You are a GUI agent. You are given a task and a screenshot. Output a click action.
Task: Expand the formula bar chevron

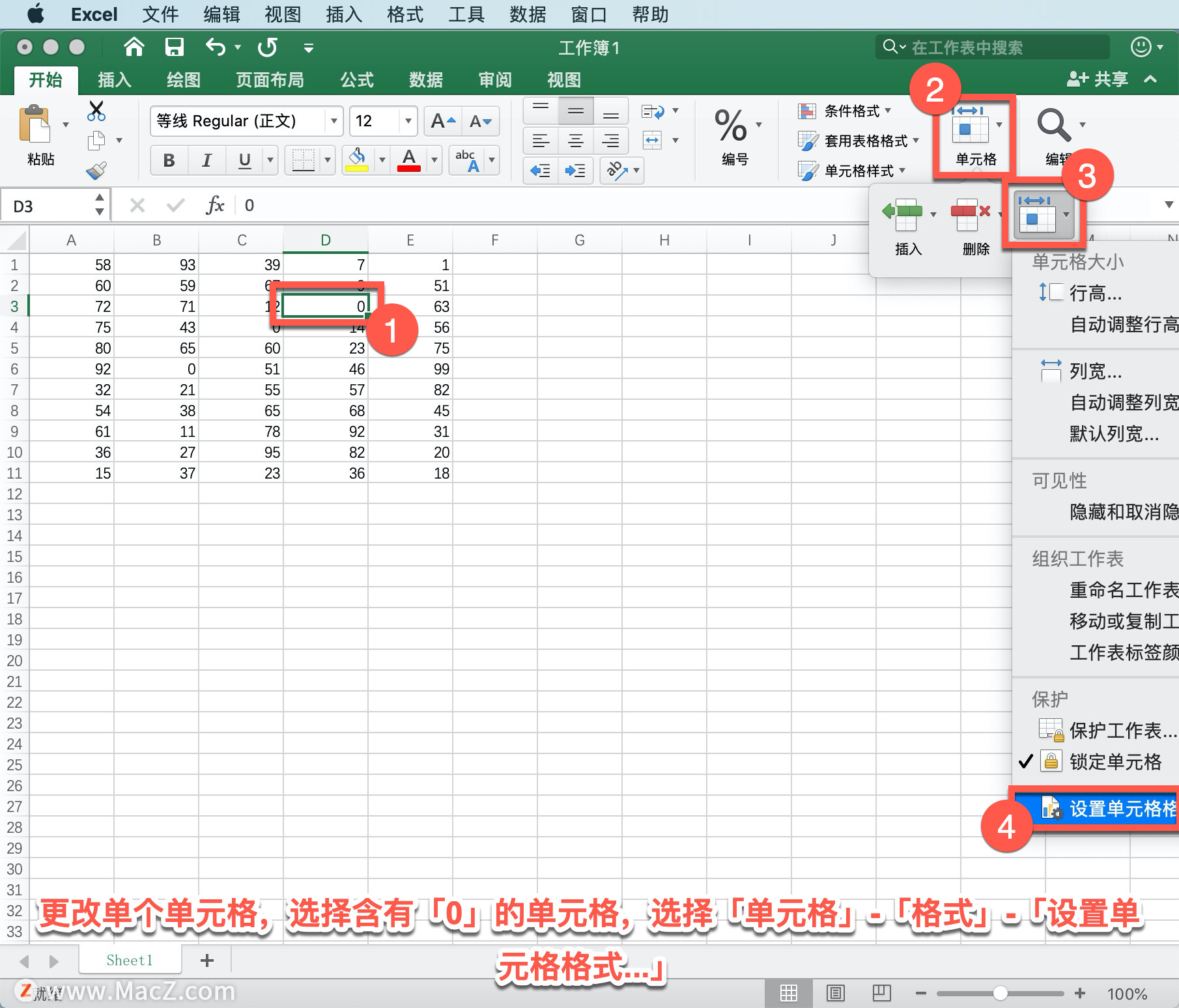[x=1169, y=205]
